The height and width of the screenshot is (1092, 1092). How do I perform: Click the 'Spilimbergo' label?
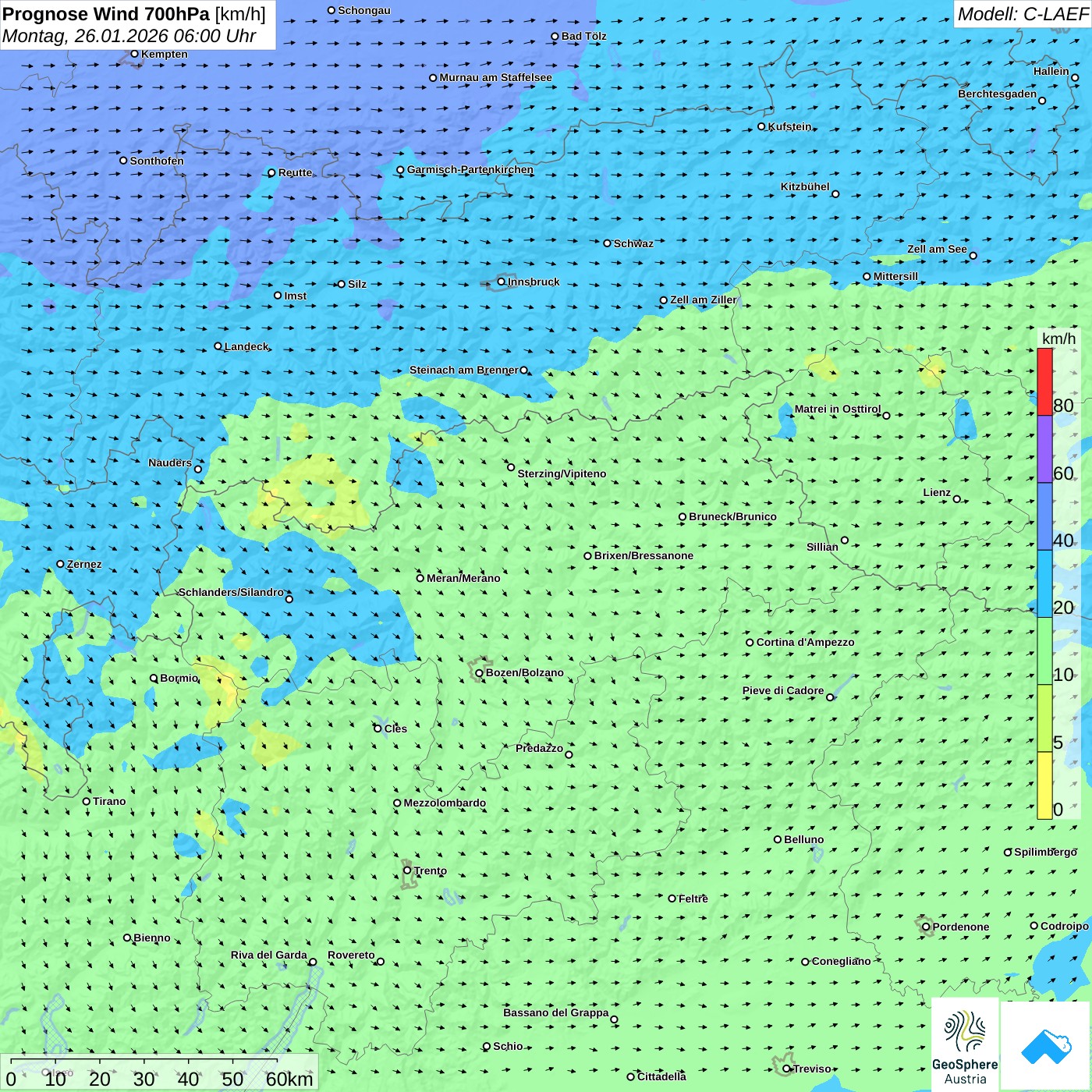tap(1045, 852)
